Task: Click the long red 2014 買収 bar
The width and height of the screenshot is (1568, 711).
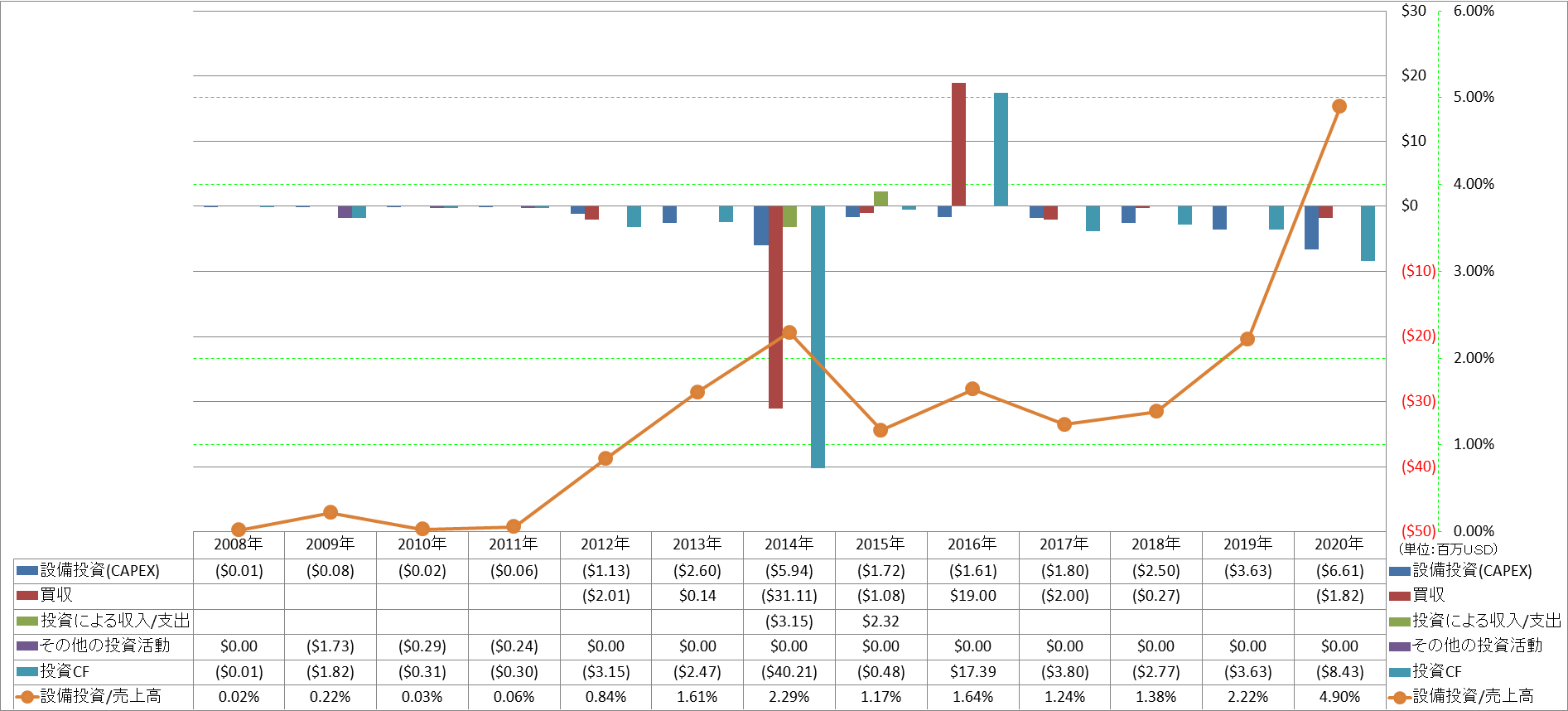Action: tap(775, 307)
